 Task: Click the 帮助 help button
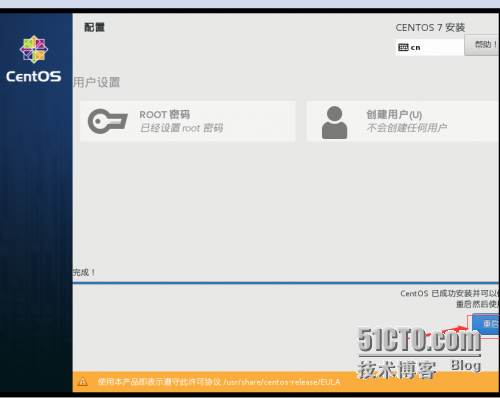pos(482,45)
